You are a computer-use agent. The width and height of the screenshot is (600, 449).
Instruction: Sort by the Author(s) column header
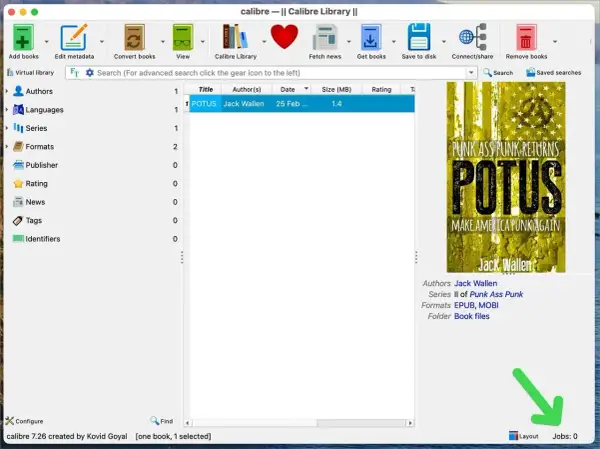click(247, 89)
